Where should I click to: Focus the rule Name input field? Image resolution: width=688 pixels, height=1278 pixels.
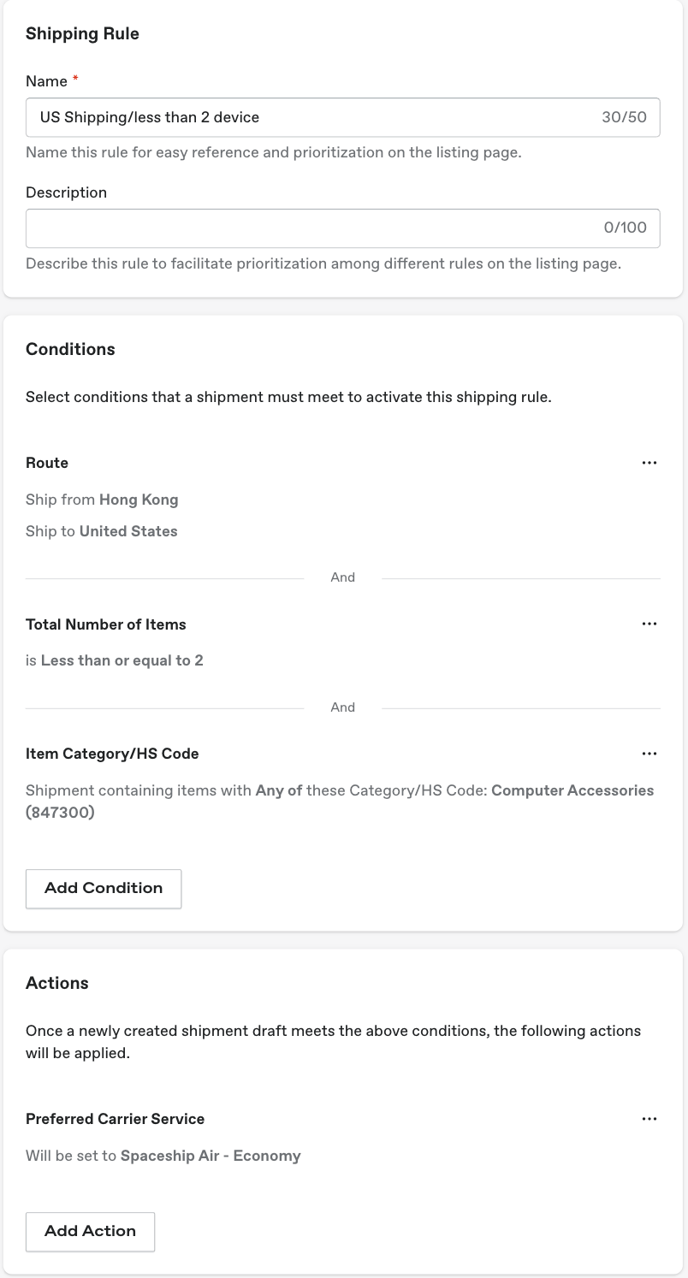click(343, 117)
